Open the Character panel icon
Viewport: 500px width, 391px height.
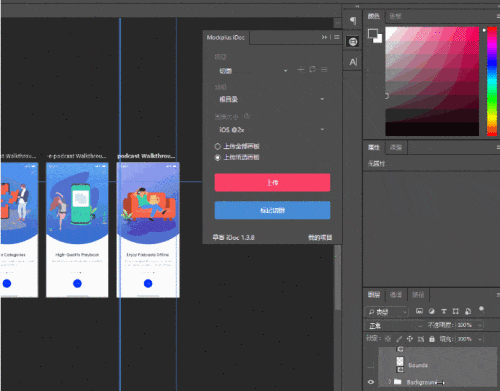[353, 62]
